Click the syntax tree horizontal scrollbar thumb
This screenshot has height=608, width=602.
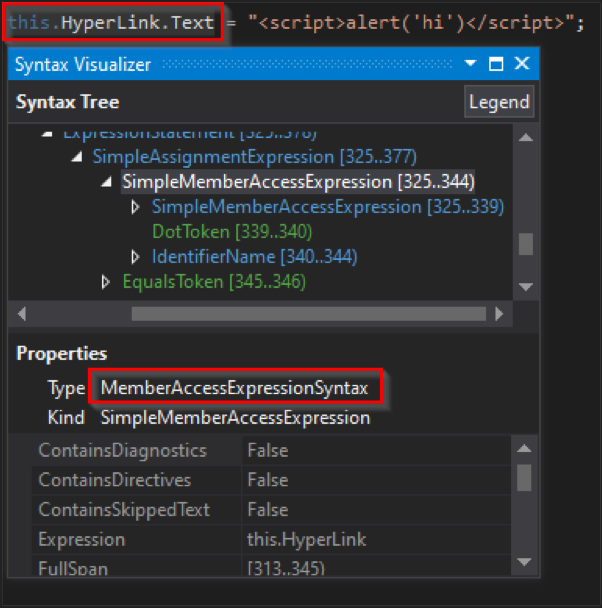tap(300, 313)
